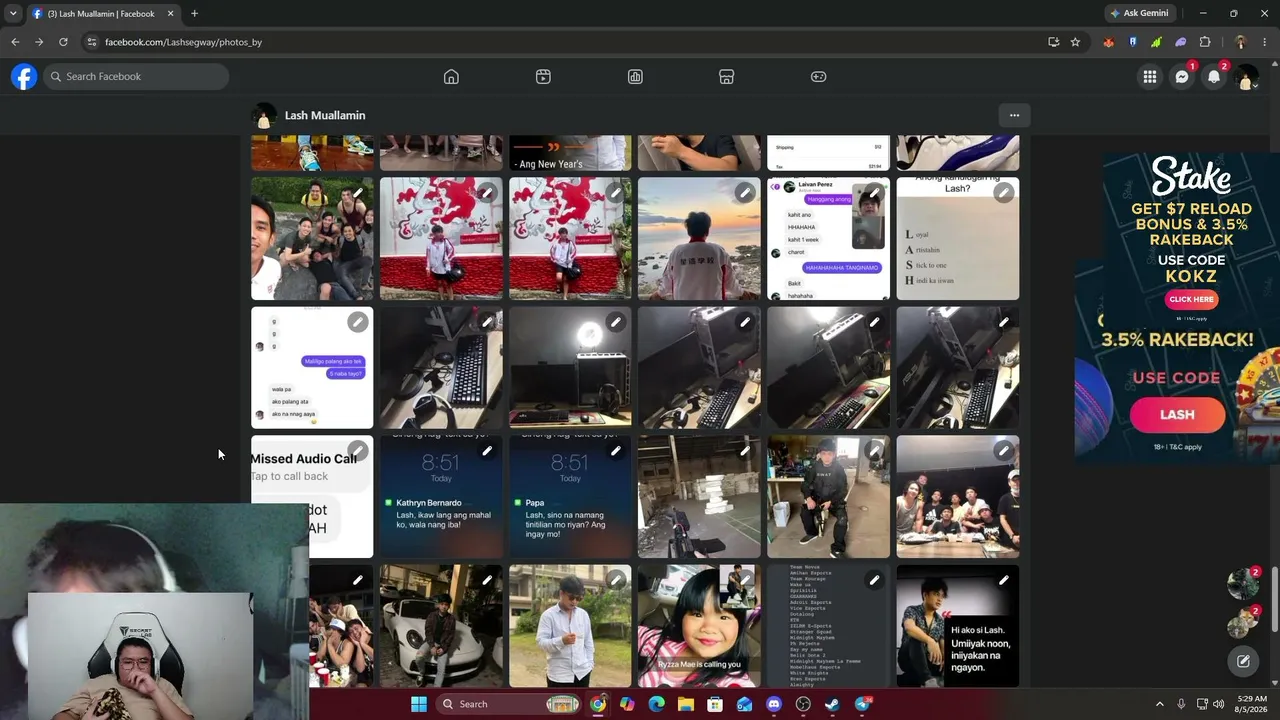Open the blue R shield extension icon

tap(1133, 42)
